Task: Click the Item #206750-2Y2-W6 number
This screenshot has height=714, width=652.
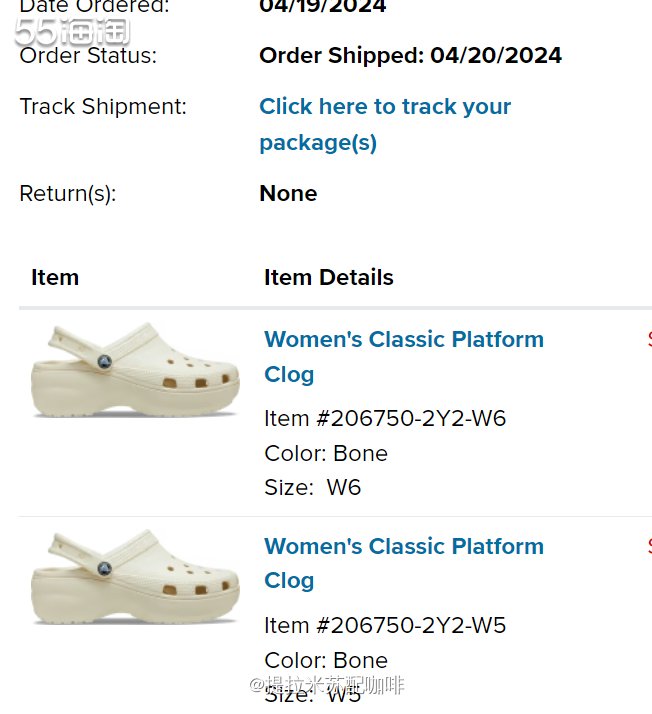Action: [x=385, y=418]
